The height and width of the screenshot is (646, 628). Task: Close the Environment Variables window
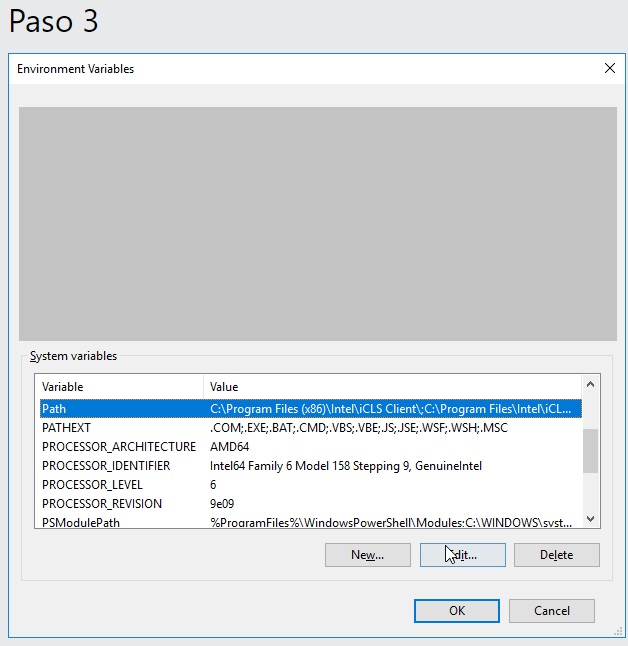(609, 69)
